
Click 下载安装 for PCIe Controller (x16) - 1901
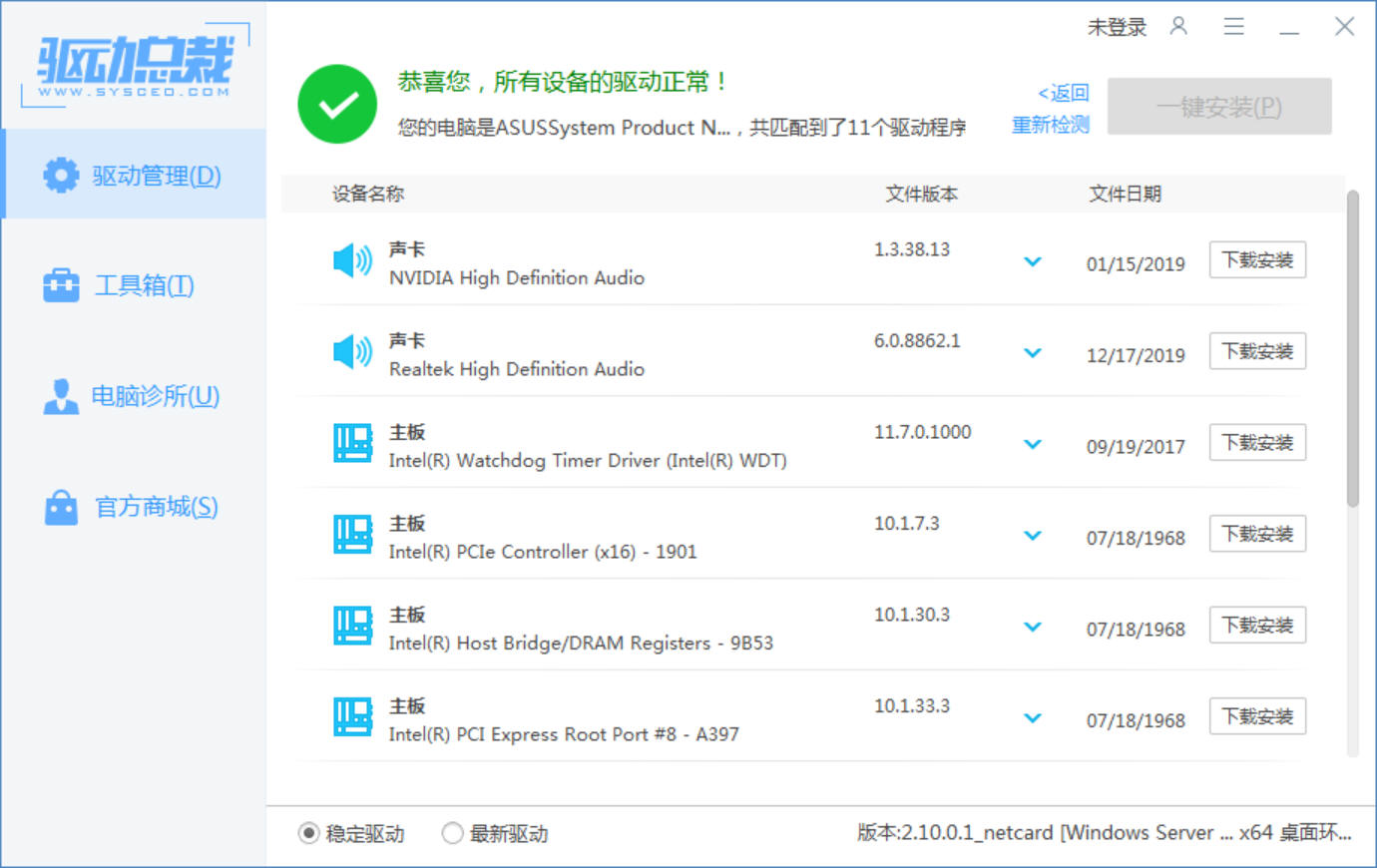coord(1257,534)
